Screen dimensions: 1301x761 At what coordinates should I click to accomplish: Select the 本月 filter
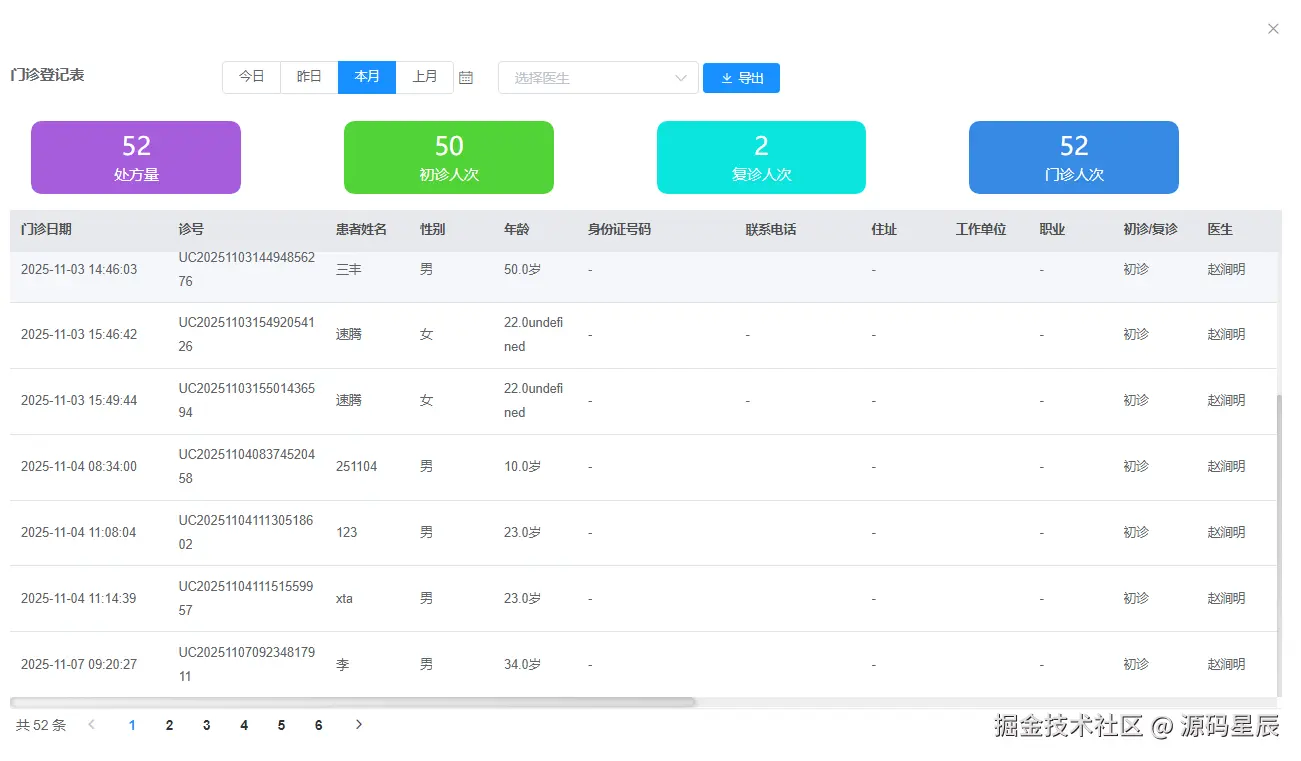tap(367, 77)
